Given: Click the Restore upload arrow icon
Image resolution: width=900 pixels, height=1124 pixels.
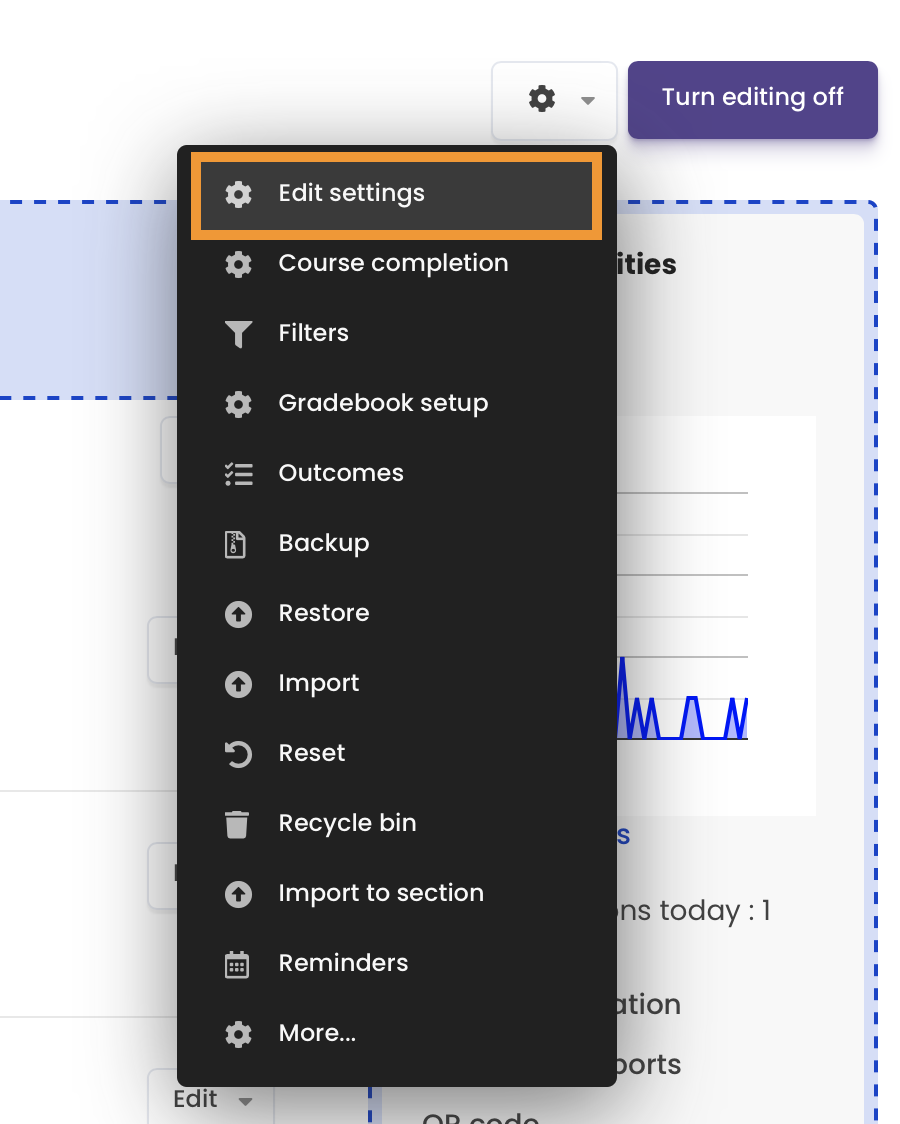Looking at the screenshot, I should 239,614.
